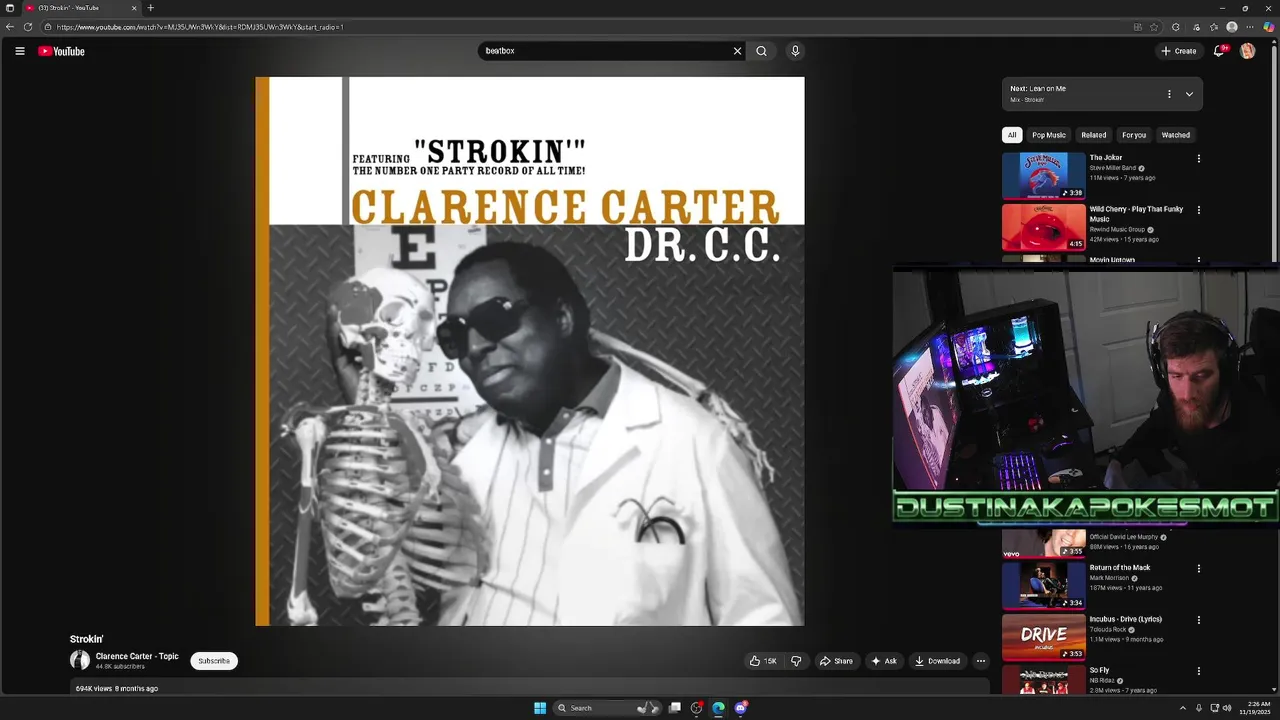The width and height of the screenshot is (1280, 720).
Task: Download the Strokin' video
Action: [937, 661]
